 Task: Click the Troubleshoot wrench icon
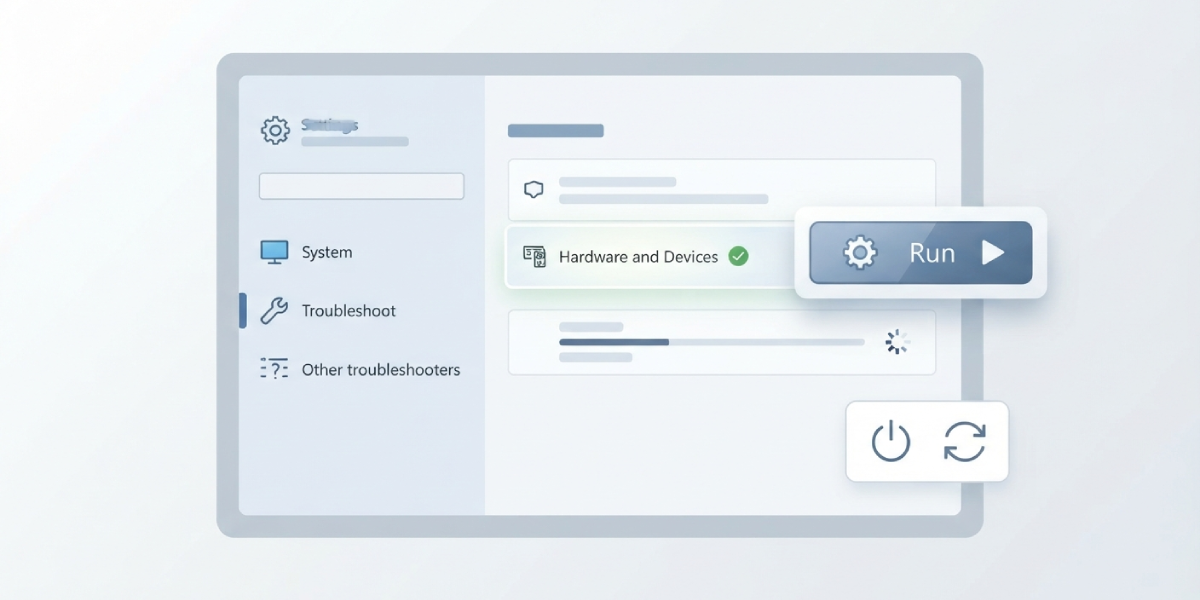click(x=274, y=311)
